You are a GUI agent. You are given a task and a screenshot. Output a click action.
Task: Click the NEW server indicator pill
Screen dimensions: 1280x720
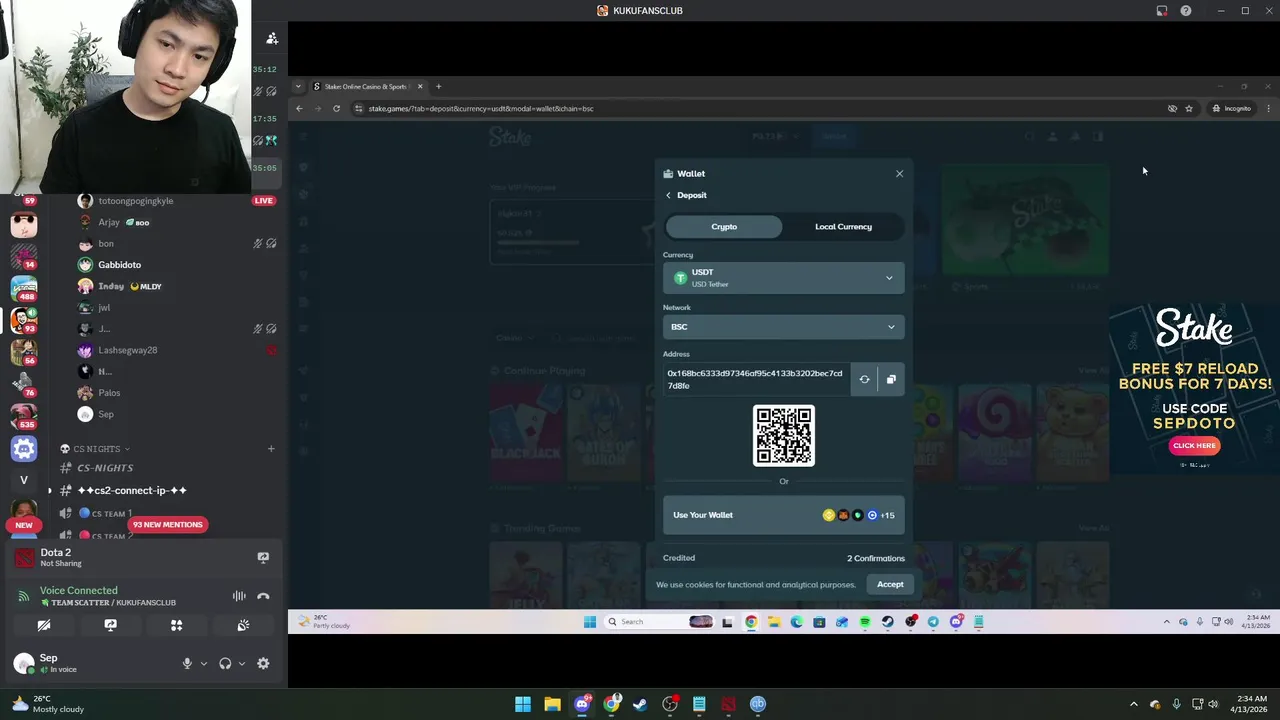[24, 525]
